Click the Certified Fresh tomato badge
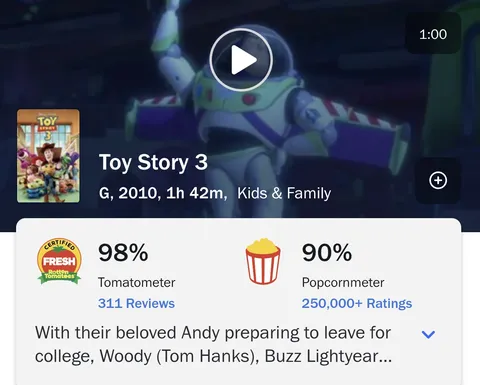Viewport: 480px width, 385px height. (59, 261)
